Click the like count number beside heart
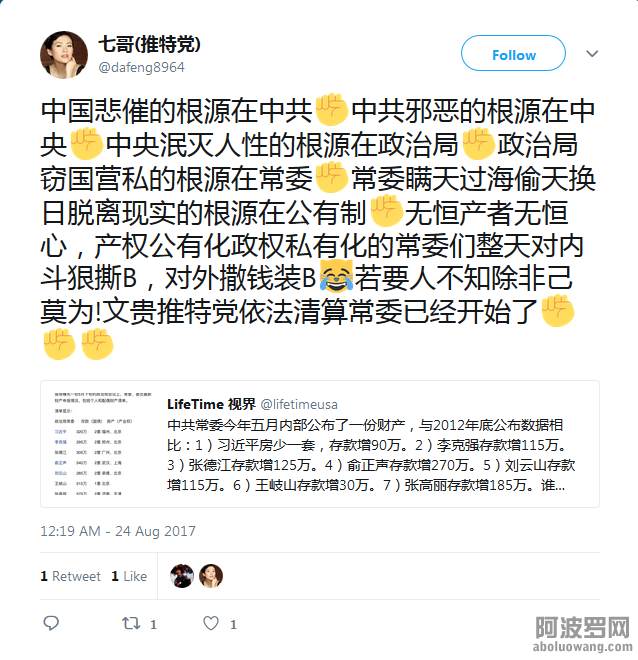The image size is (638, 660). 233,624
